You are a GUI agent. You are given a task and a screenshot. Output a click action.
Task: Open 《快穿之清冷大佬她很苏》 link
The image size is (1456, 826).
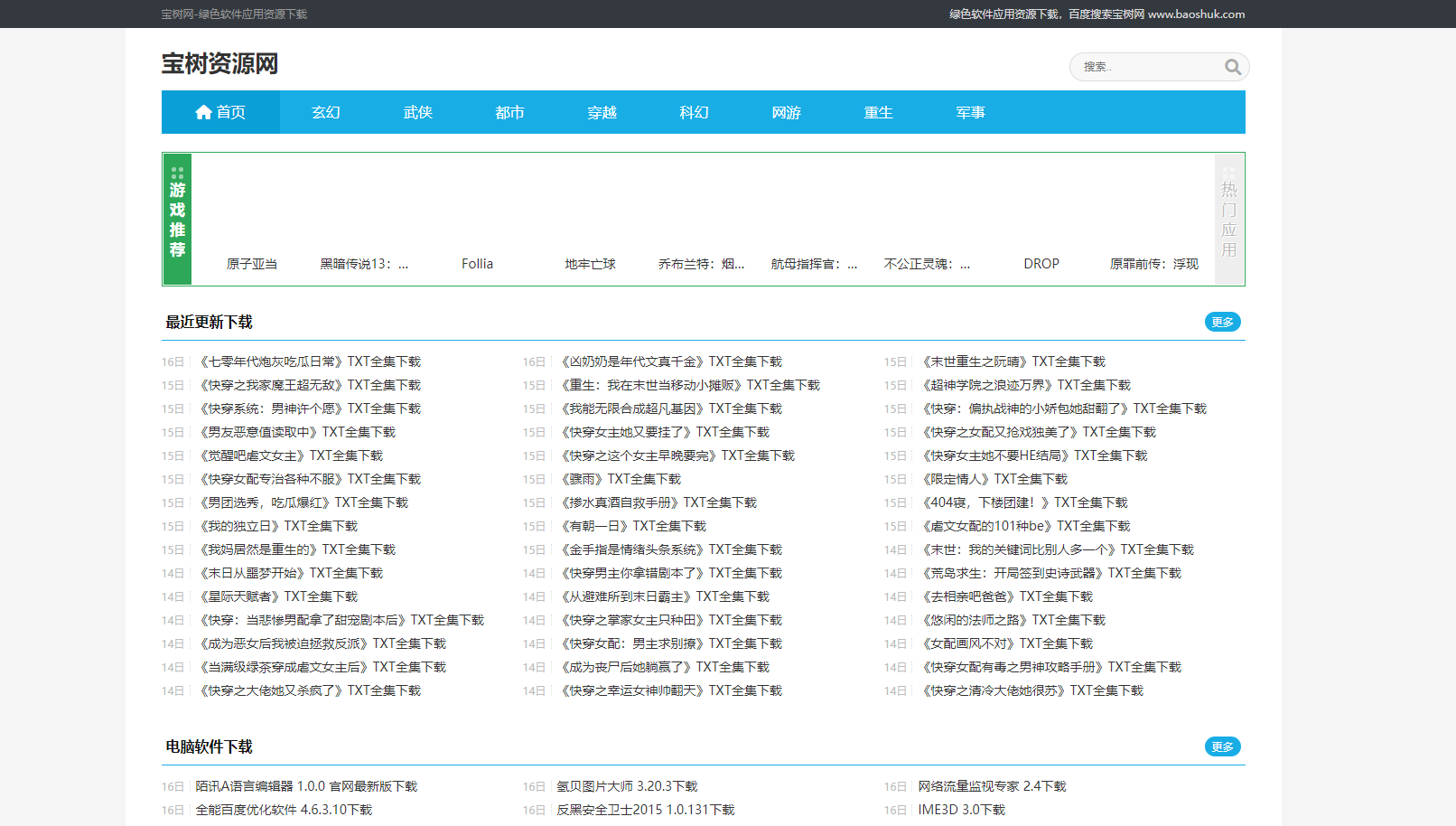(x=1031, y=690)
